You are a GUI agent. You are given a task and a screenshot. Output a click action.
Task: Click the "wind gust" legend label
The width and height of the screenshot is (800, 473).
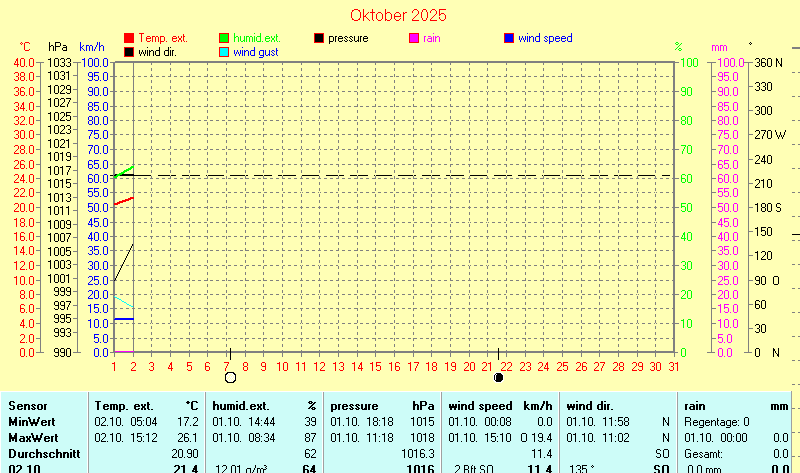point(256,52)
